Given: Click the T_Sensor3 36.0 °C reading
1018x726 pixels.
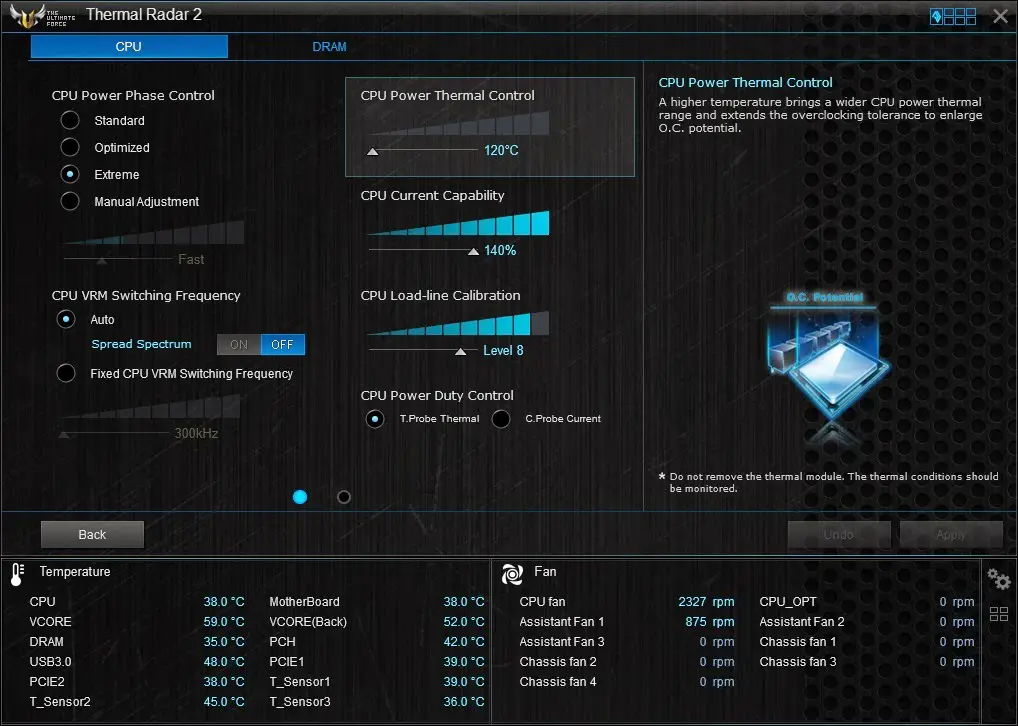Looking at the screenshot, I should point(464,702).
